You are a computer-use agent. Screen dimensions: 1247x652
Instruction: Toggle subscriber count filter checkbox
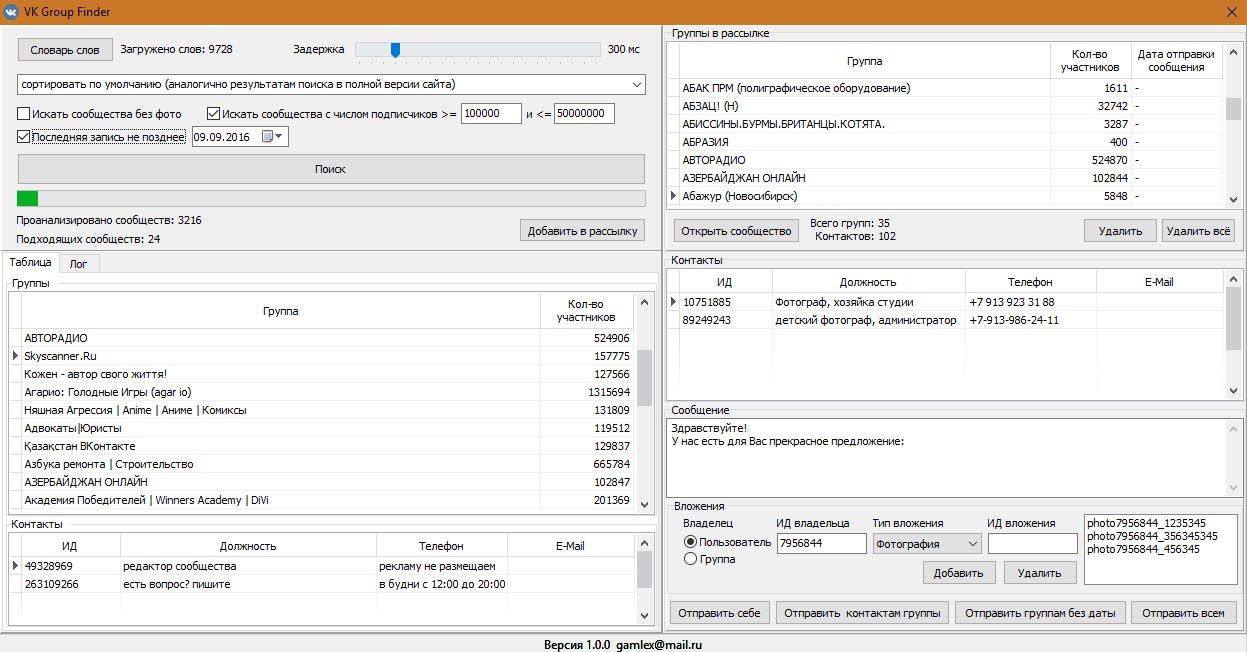213,114
